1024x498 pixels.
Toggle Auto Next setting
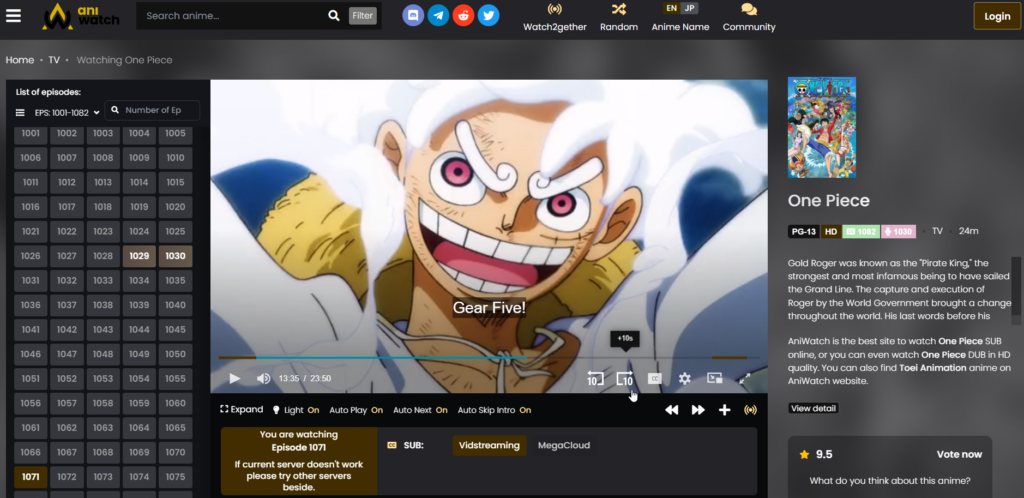pyautogui.click(x=420, y=410)
